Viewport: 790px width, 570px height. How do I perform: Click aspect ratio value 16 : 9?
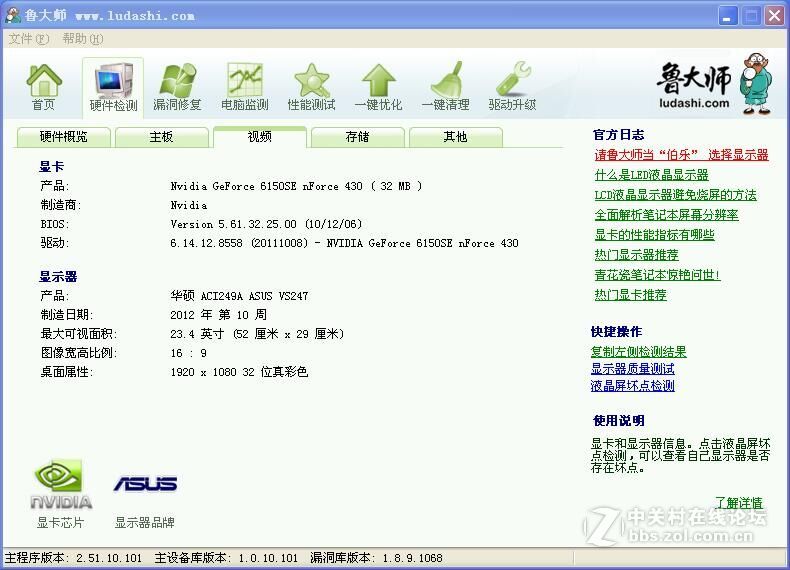[188, 353]
